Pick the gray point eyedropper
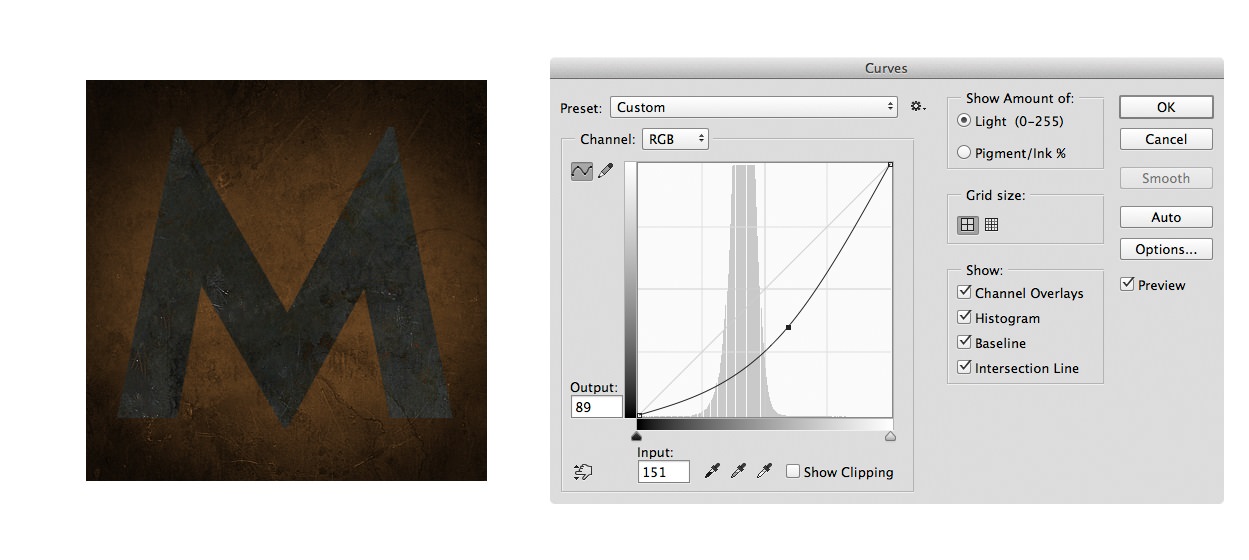 [739, 471]
